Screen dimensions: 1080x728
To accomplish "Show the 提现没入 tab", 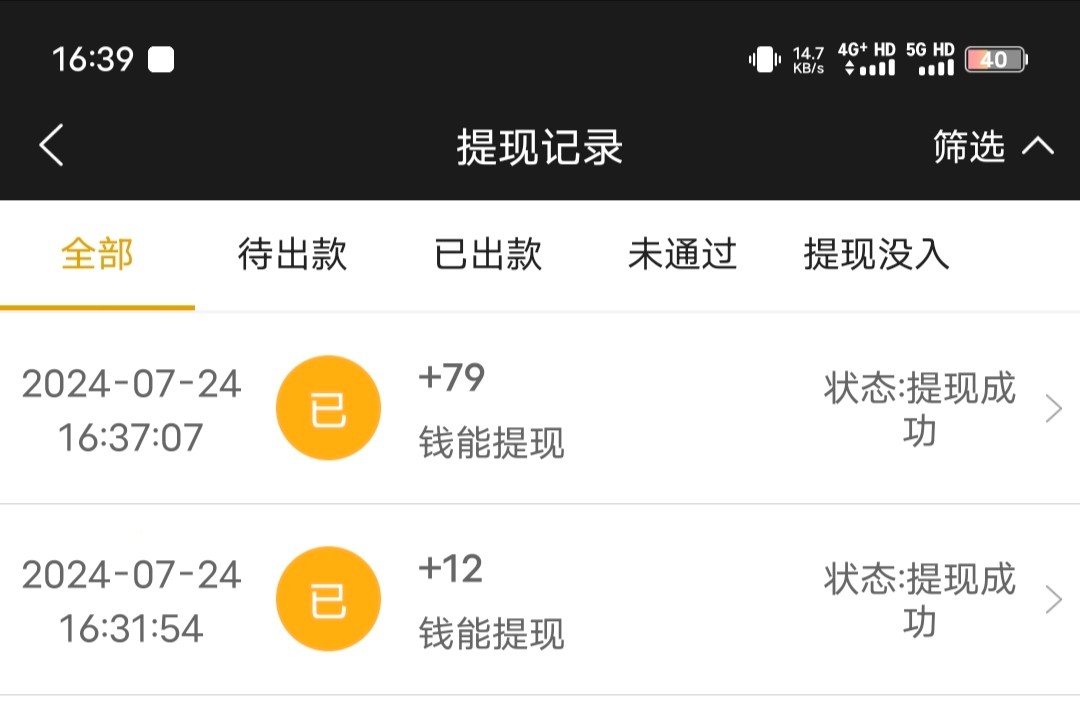I will point(876,254).
